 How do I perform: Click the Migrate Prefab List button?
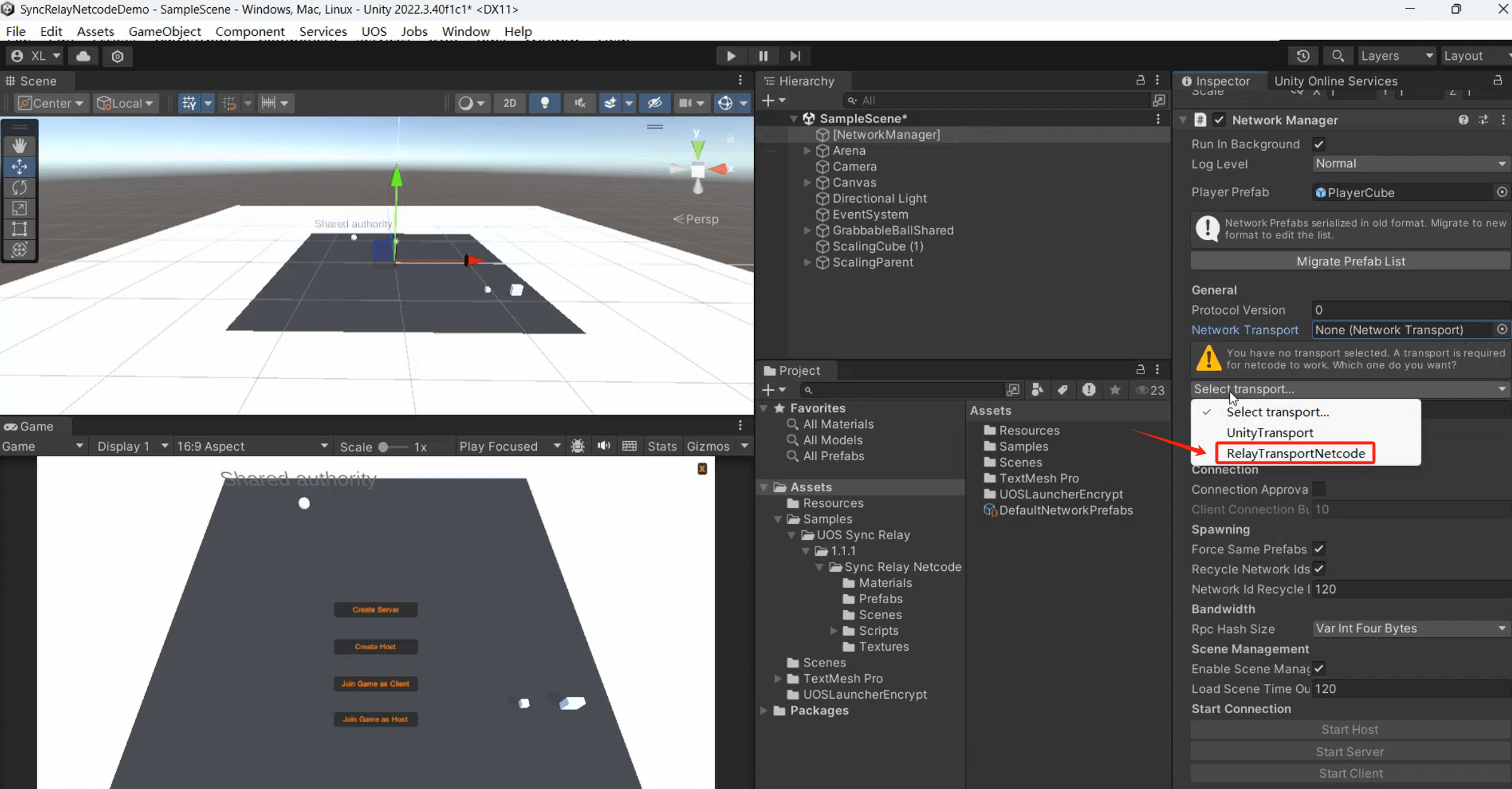[x=1350, y=261]
